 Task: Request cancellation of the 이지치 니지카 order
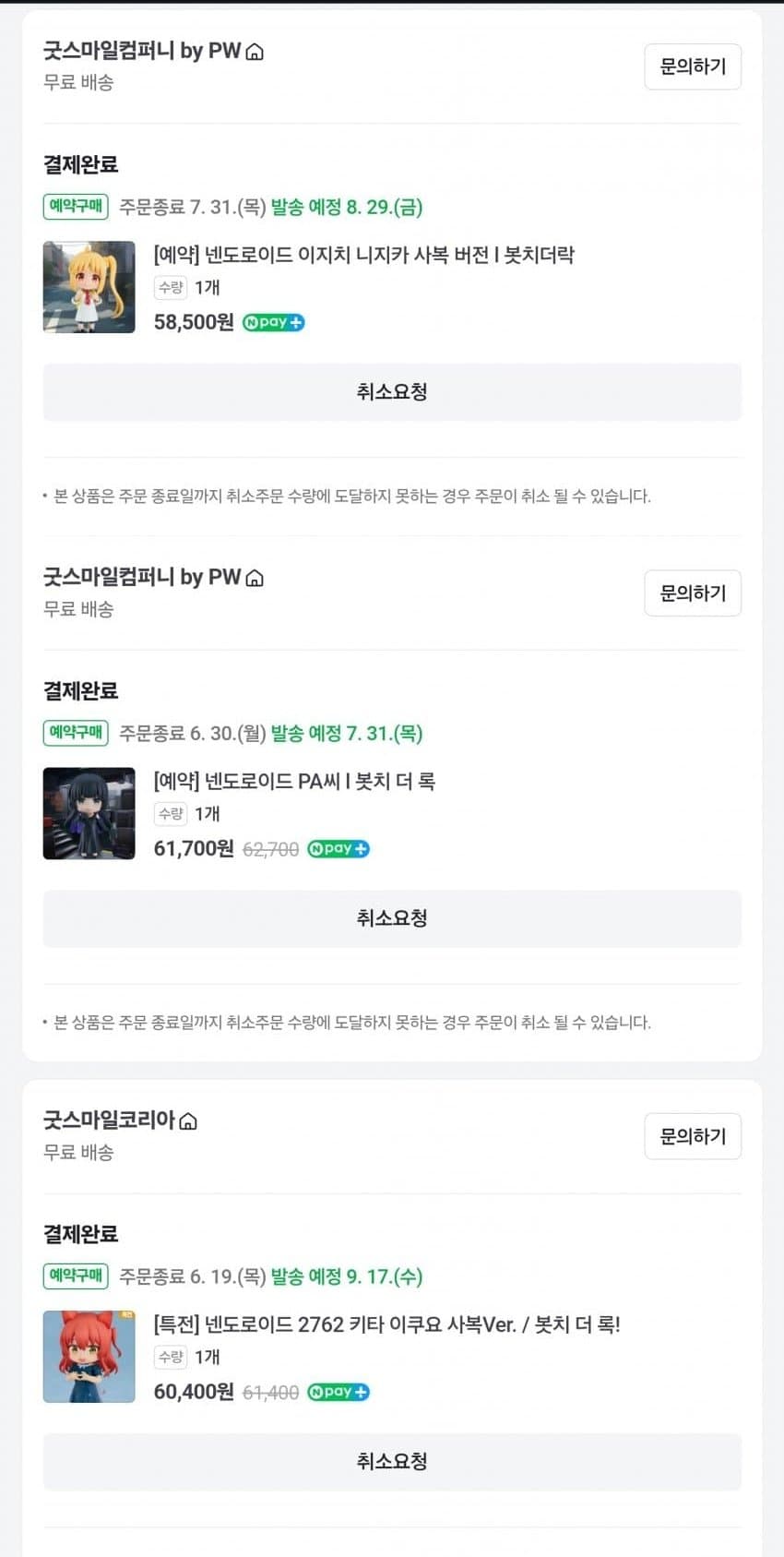[x=392, y=392]
